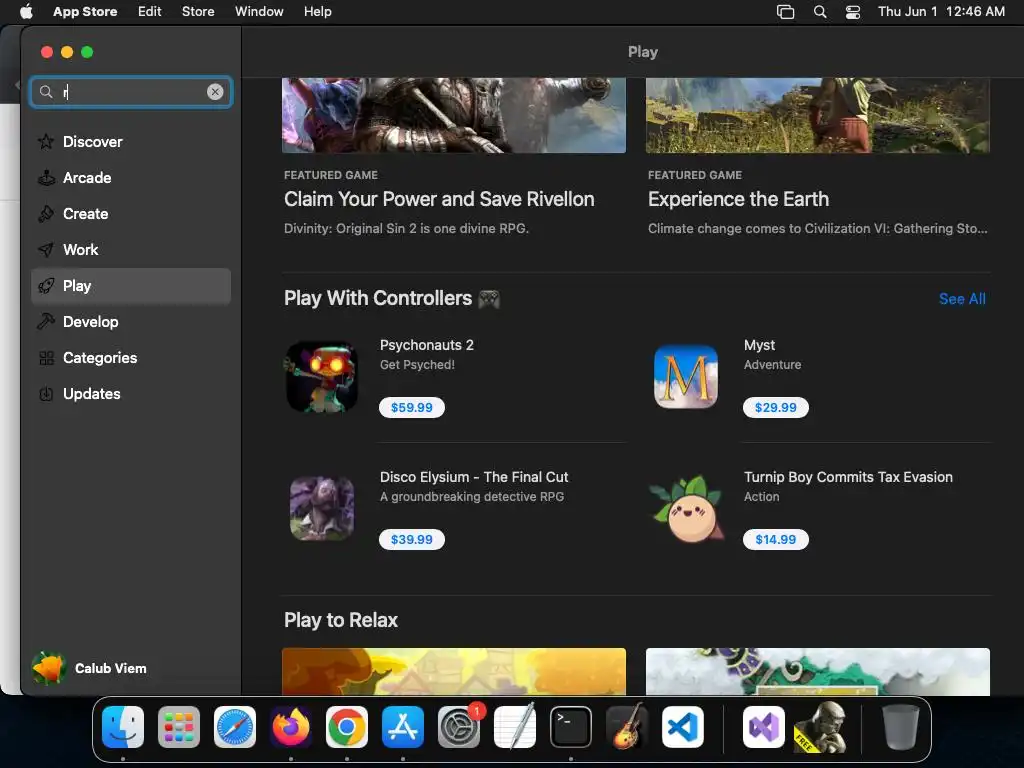
Task: Click the screen mirroring menu bar icon
Action: coord(786,12)
